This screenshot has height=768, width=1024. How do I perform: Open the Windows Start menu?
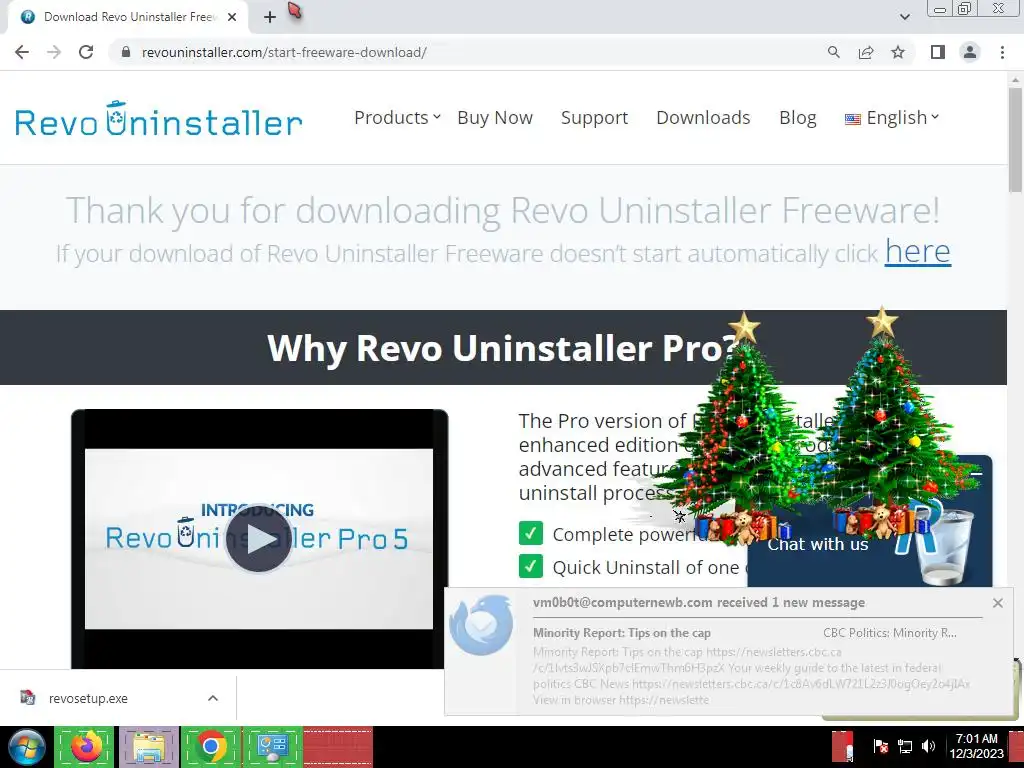(26, 746)
